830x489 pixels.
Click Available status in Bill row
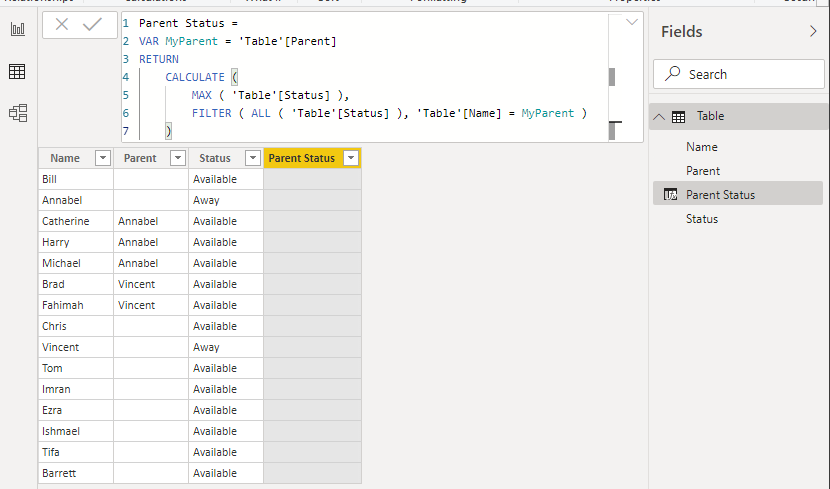coord(226,179)
